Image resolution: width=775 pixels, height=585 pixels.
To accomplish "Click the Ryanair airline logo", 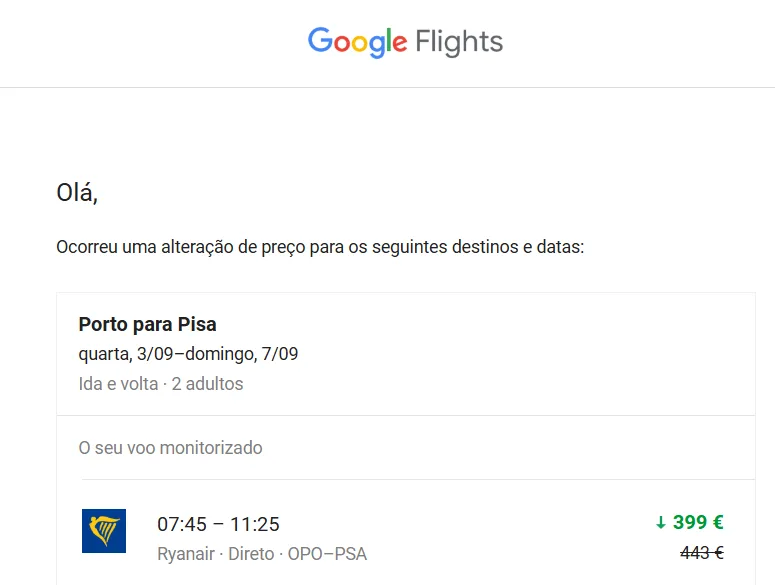I will point(104,531).
